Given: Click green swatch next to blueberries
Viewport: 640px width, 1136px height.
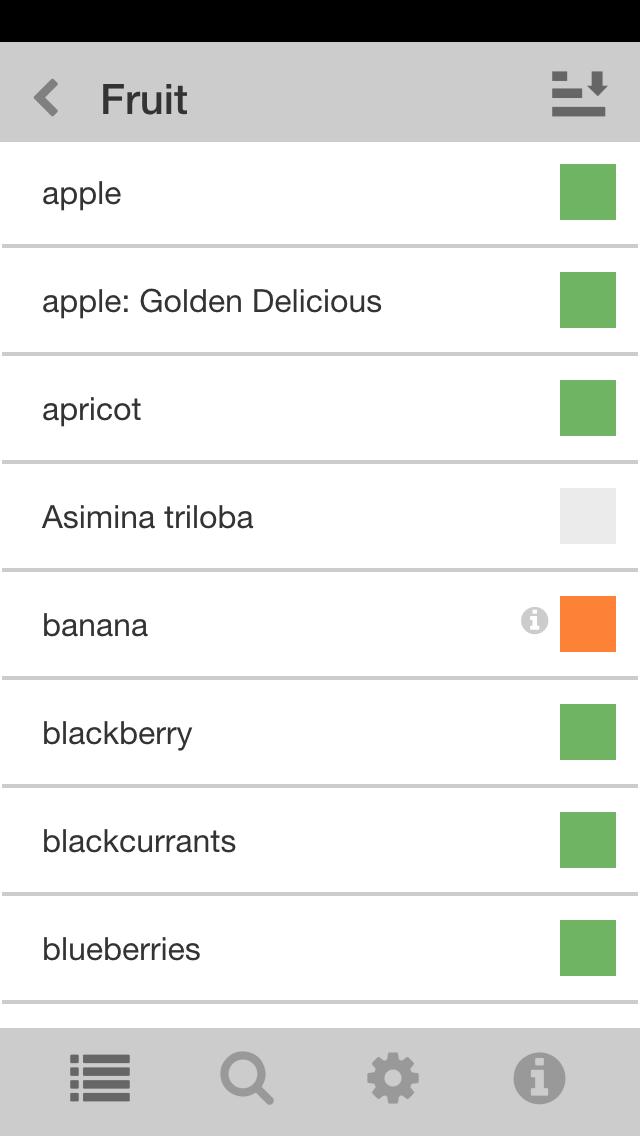Looking at the screenshot, I should [587, 948].
